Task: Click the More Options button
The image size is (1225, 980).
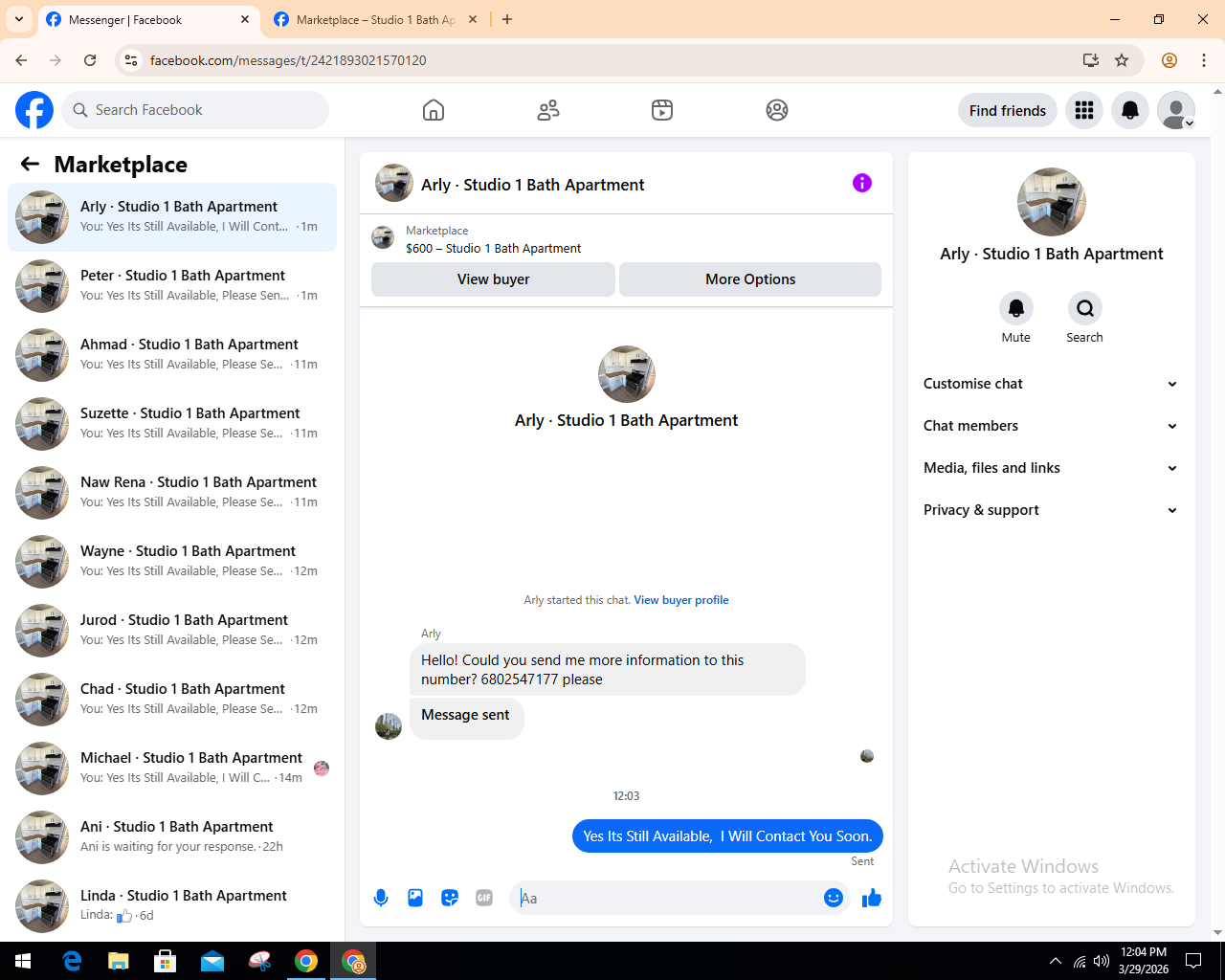Action: tap(750, 279)
